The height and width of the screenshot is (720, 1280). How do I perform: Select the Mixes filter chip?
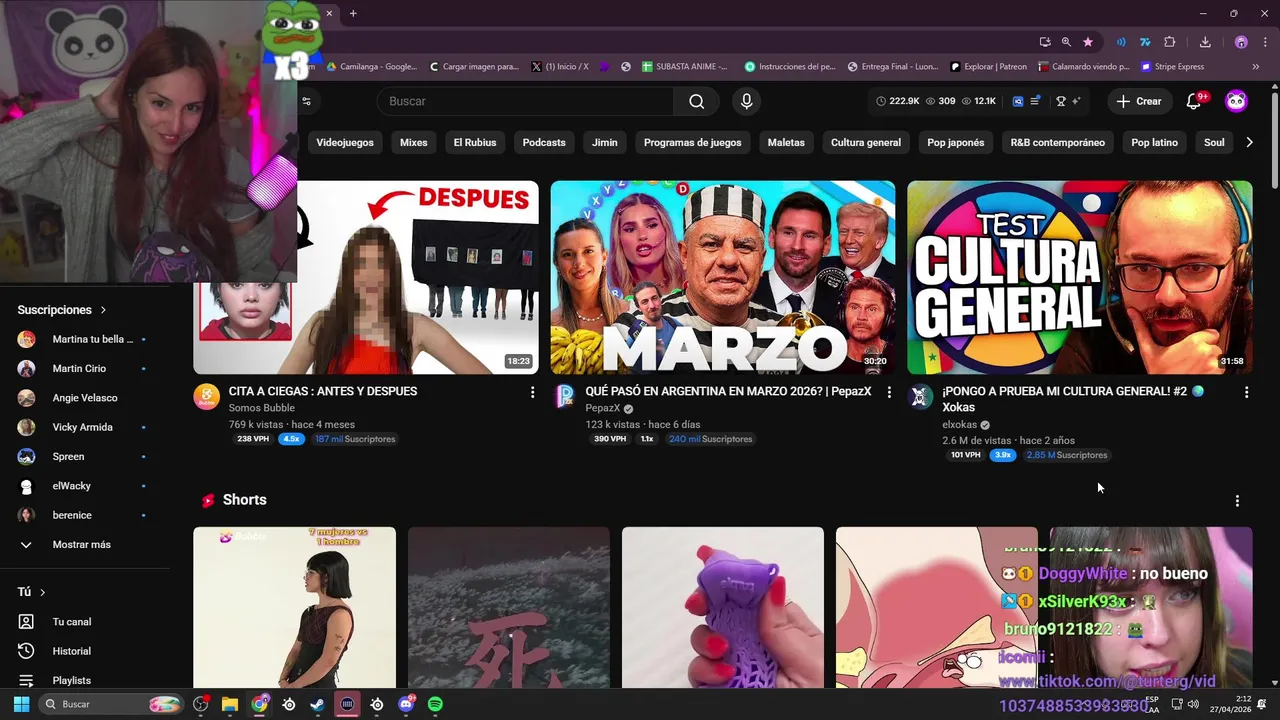click(413, 142)
